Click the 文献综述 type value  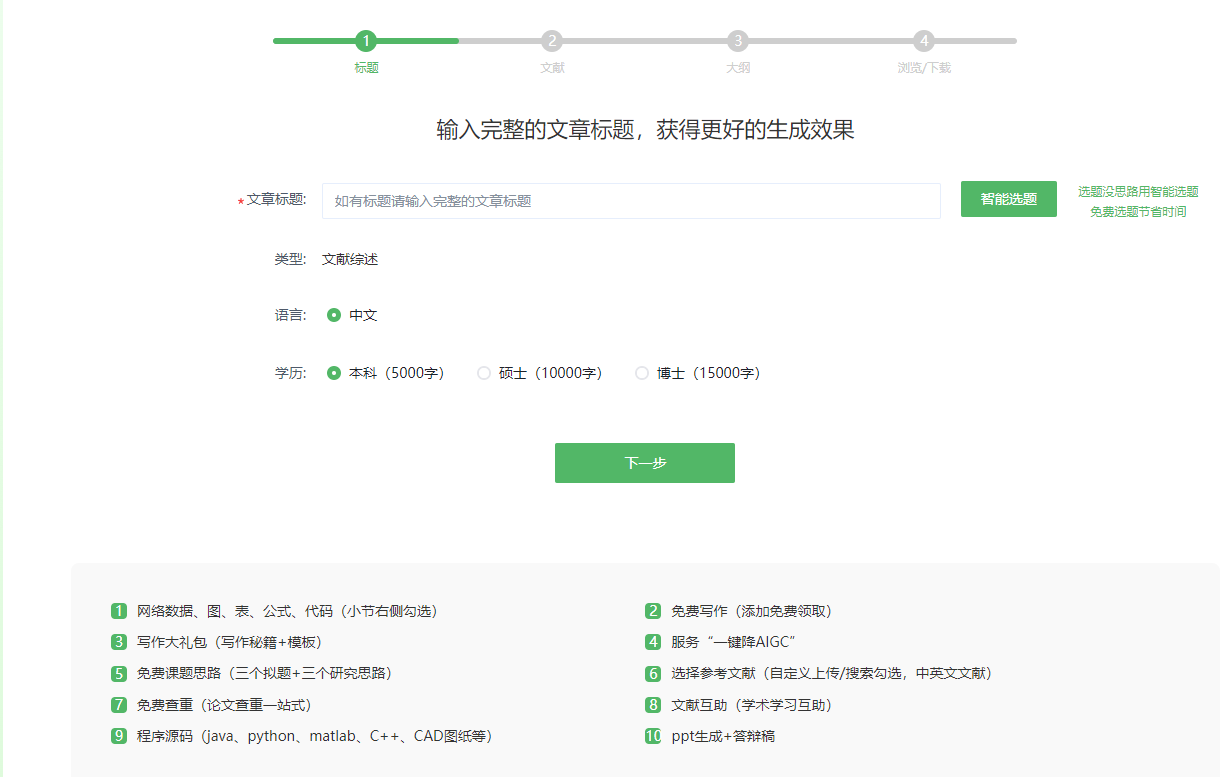click(x=350, y=259)
